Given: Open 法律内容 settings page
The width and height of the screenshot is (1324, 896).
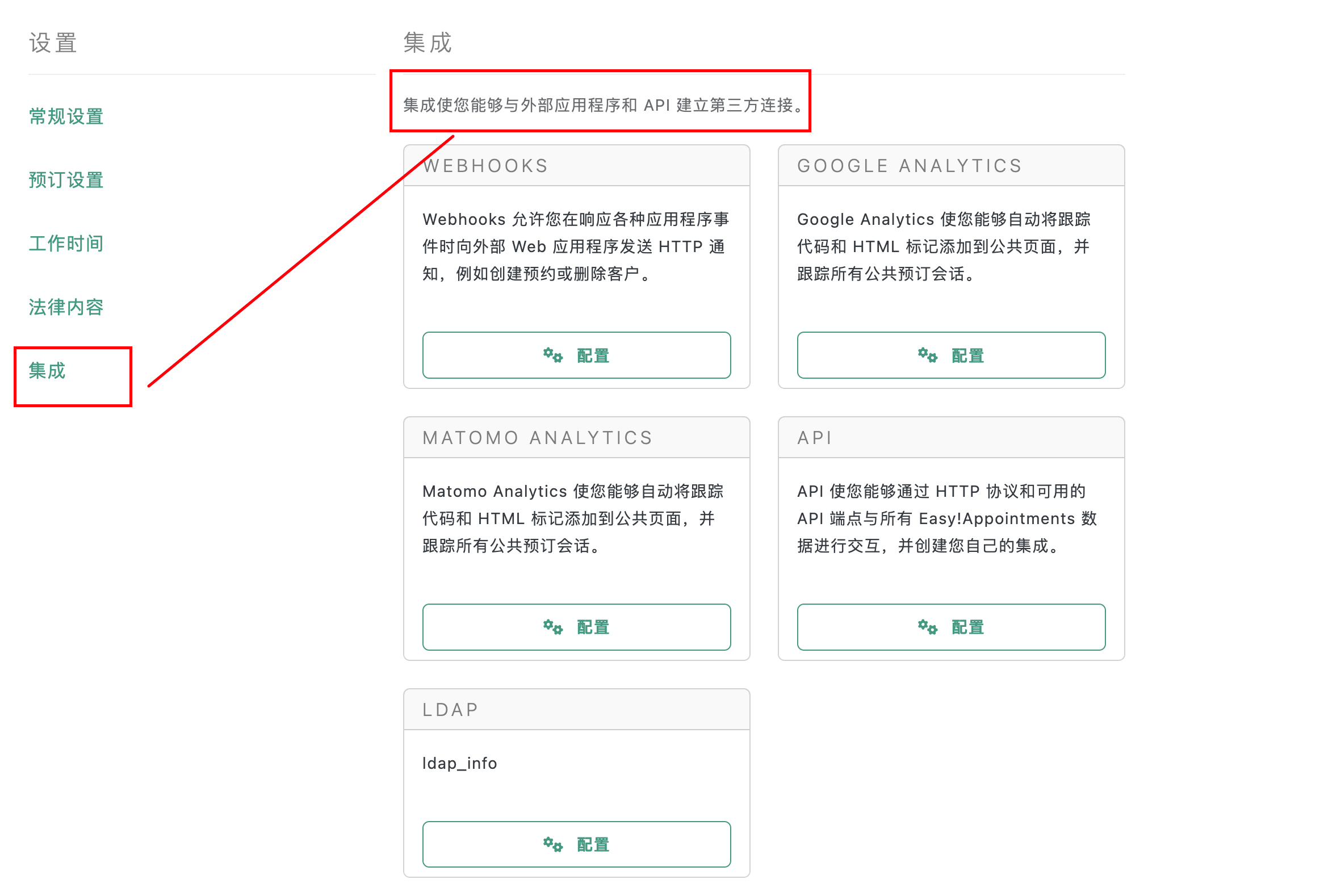Looking at the screenshot, I should (x=66, y=307).
